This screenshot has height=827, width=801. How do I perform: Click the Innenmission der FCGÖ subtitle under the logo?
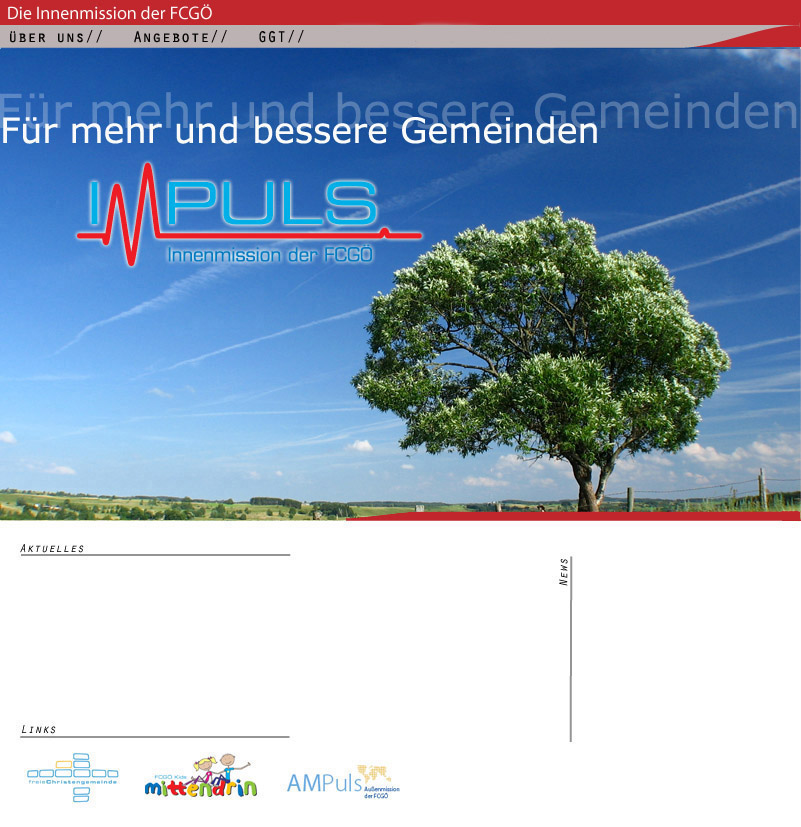click(270, 255)
